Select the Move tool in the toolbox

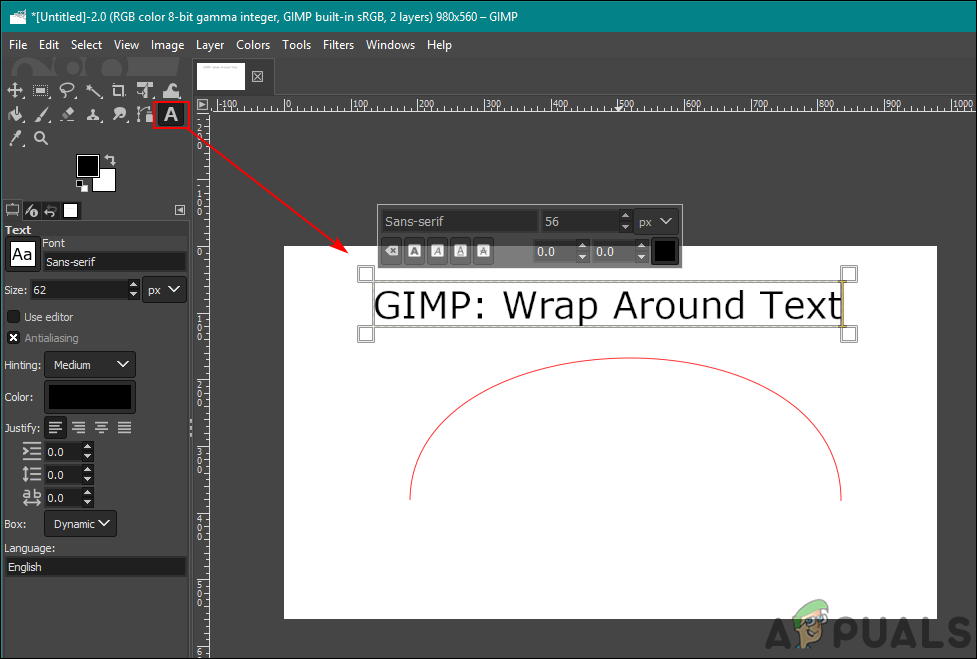coord(15,91)
